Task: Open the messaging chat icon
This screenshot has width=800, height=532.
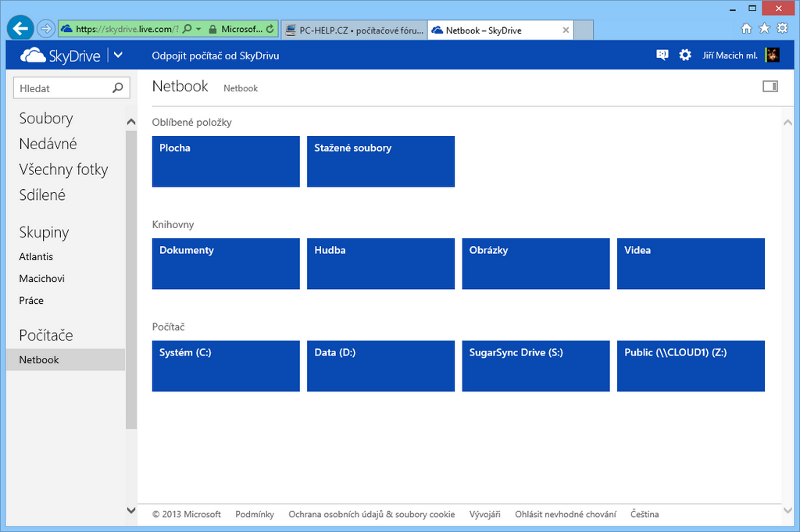Action: pyautogui.click(x=662, y=55)
